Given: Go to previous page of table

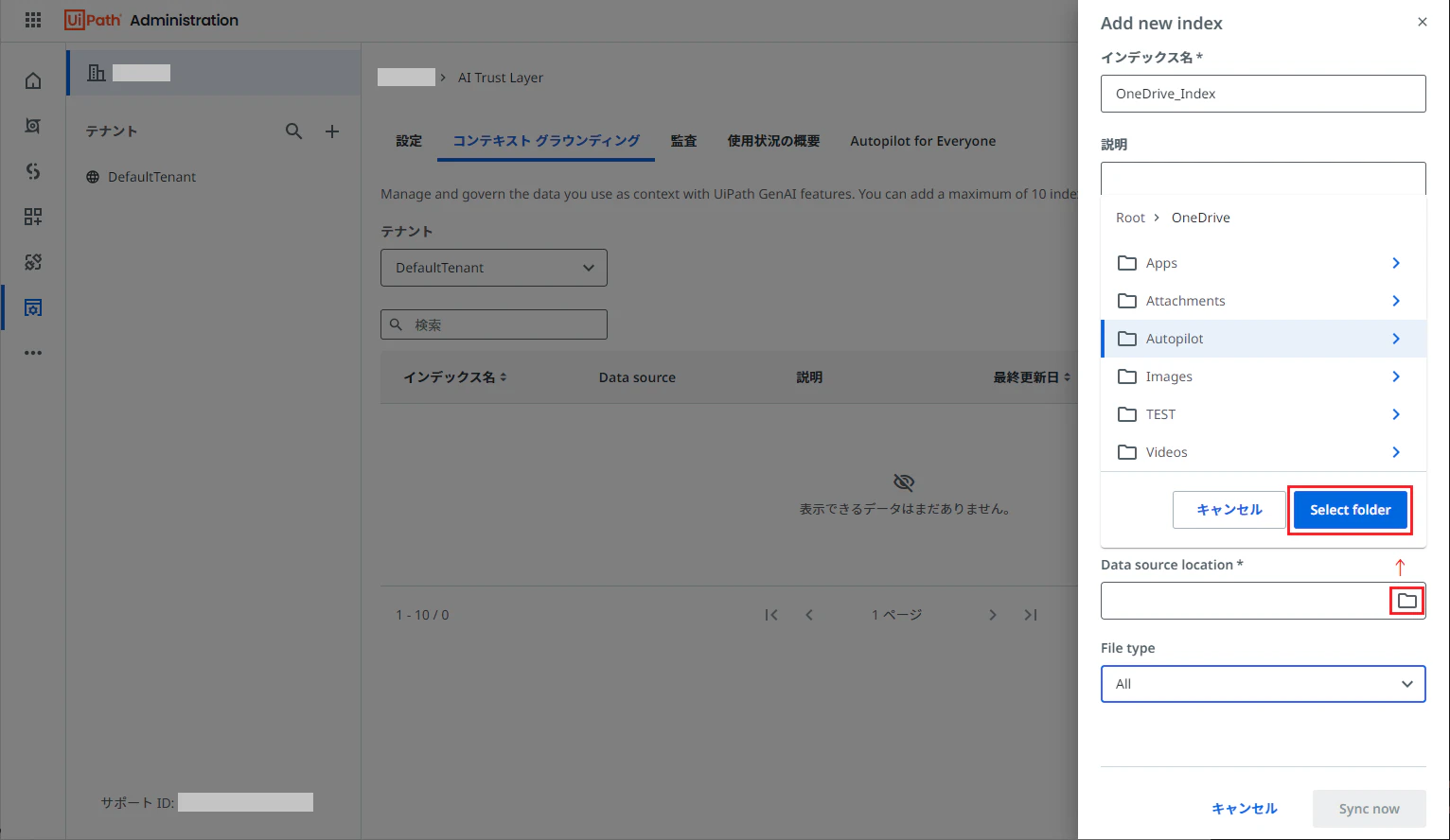Looking at the screenshot, I should tap(809, 615).
